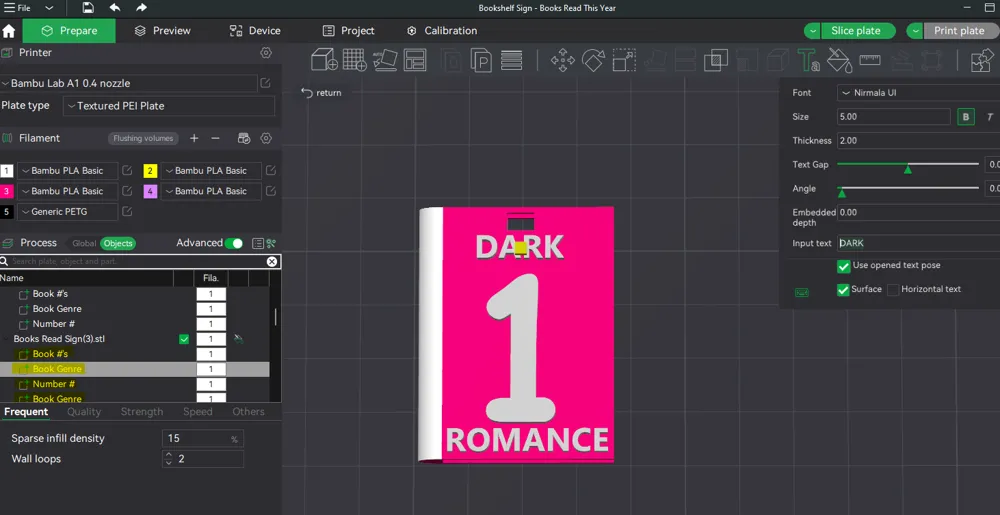Select the Measure ruler tool
Image resolution: width=1000 pixels, height=515 pixels.
870,61
